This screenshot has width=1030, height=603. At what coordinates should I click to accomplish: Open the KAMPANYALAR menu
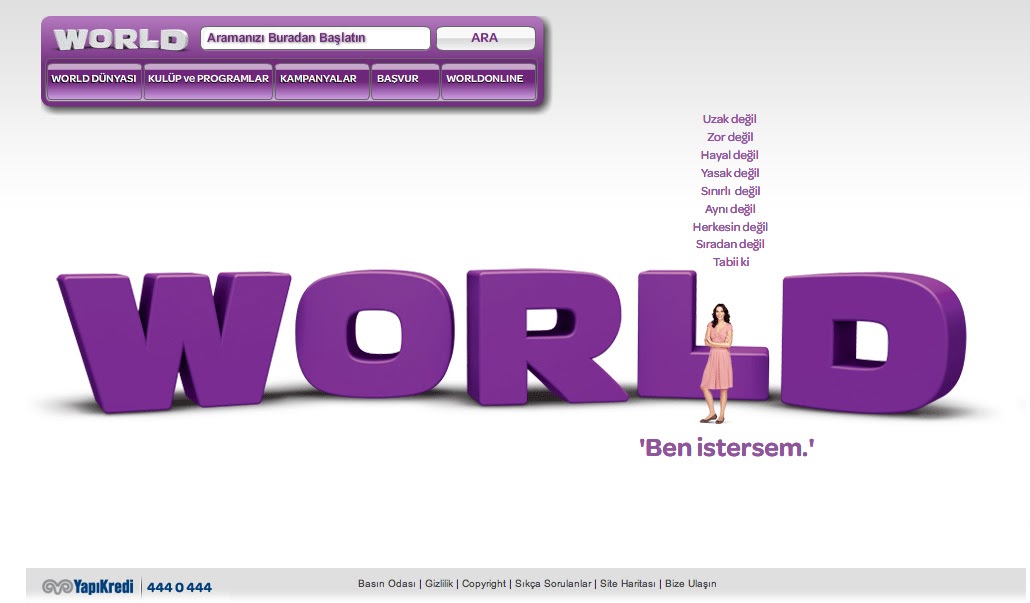pyautogui.click(x=322, y=81)
